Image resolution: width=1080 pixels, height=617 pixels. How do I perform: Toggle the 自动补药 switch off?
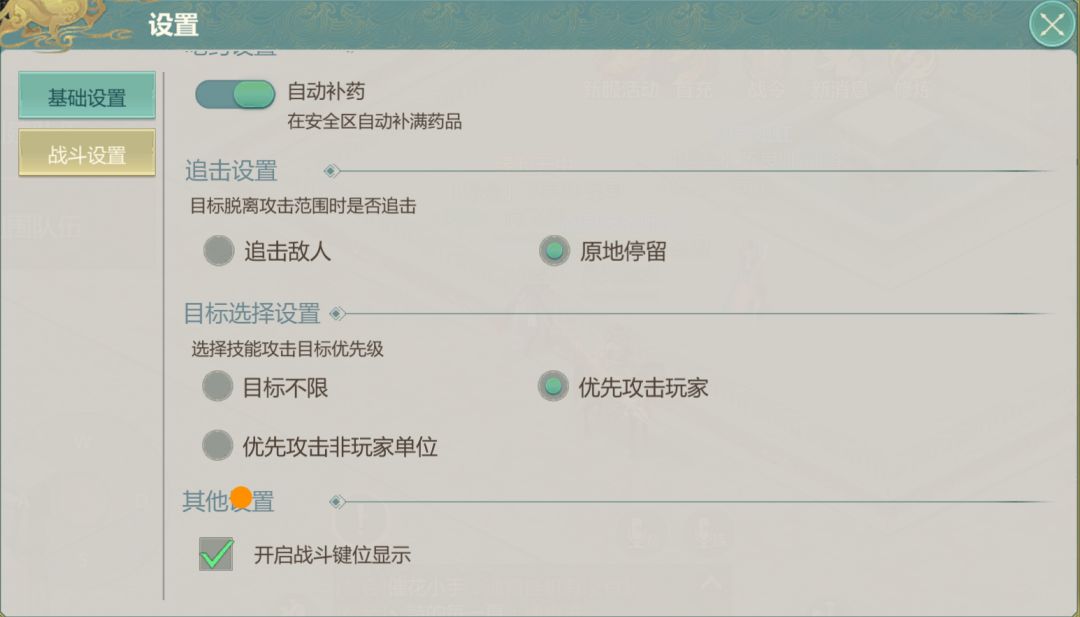(235, 94)
